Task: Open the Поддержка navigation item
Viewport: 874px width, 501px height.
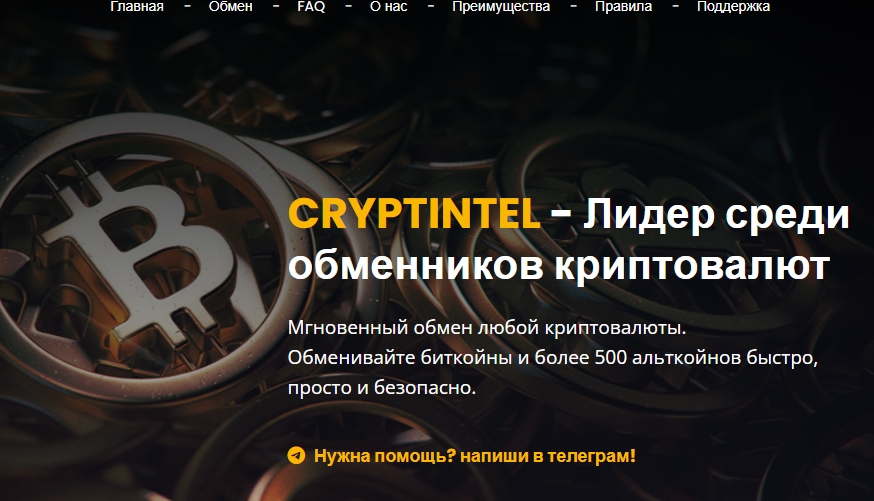Action: pyautogui.click(x=734, y=7)
